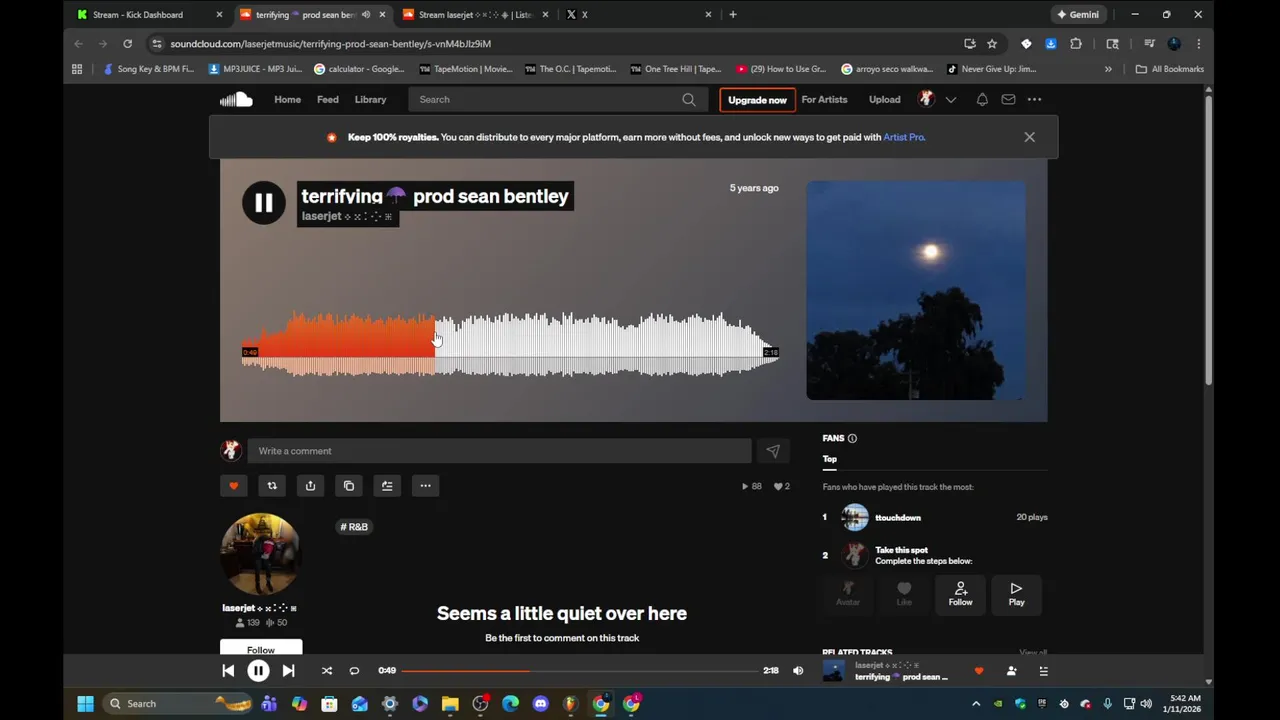This screenshot has height=720, width=1280.
Task: Click the search magnifier icon in SoundCloud header
Action: point(689,99)
